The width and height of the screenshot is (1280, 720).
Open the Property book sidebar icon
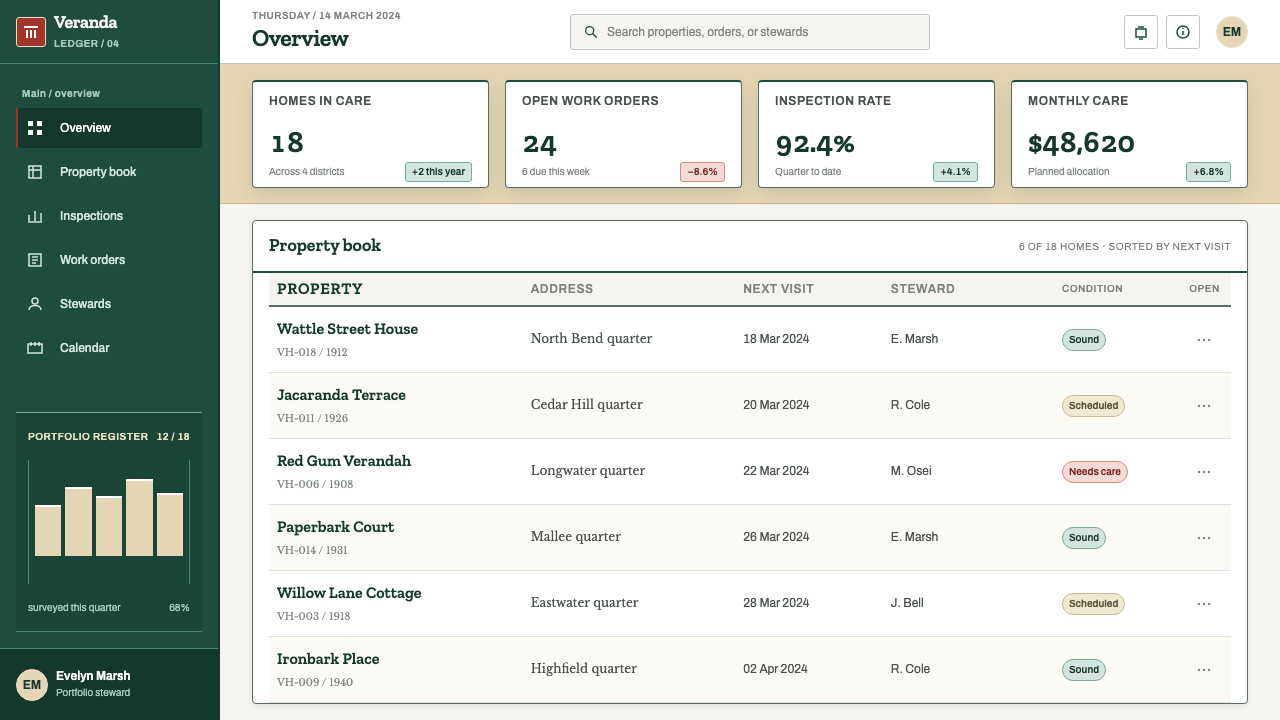35,172
